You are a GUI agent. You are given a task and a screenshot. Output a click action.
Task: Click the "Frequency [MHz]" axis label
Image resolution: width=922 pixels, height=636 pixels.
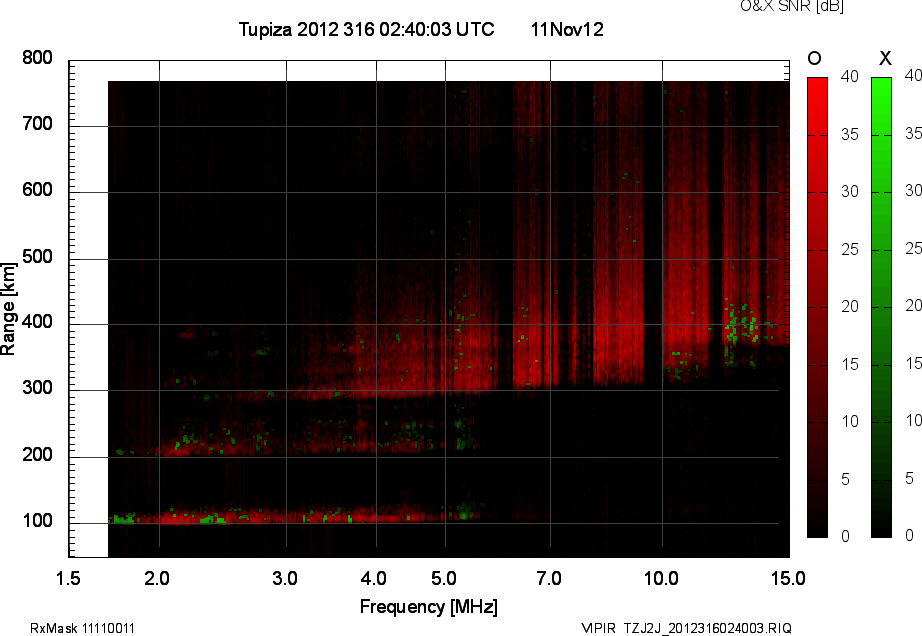point(429,607)
